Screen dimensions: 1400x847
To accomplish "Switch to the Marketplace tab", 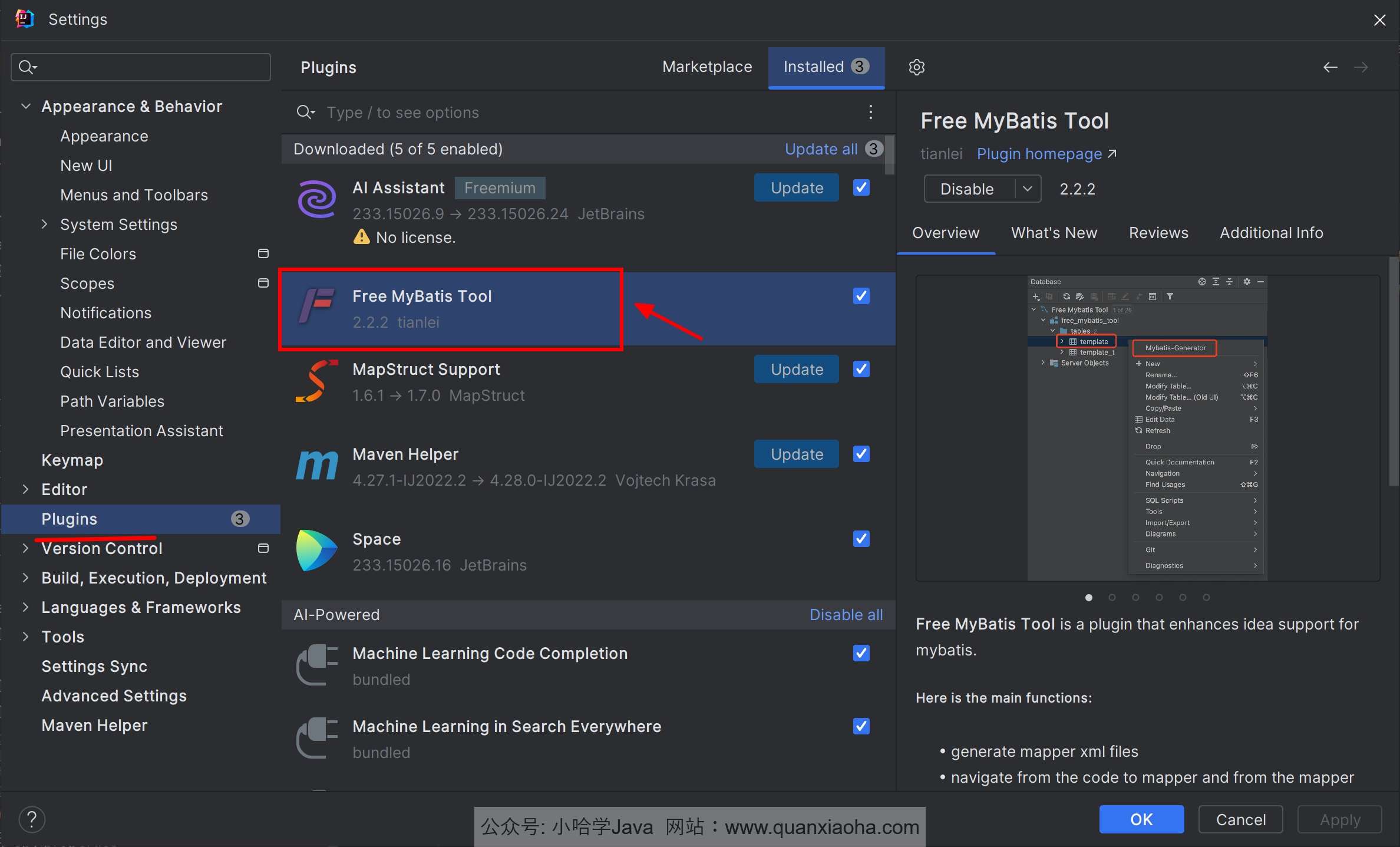I will (x=706, y=67).
